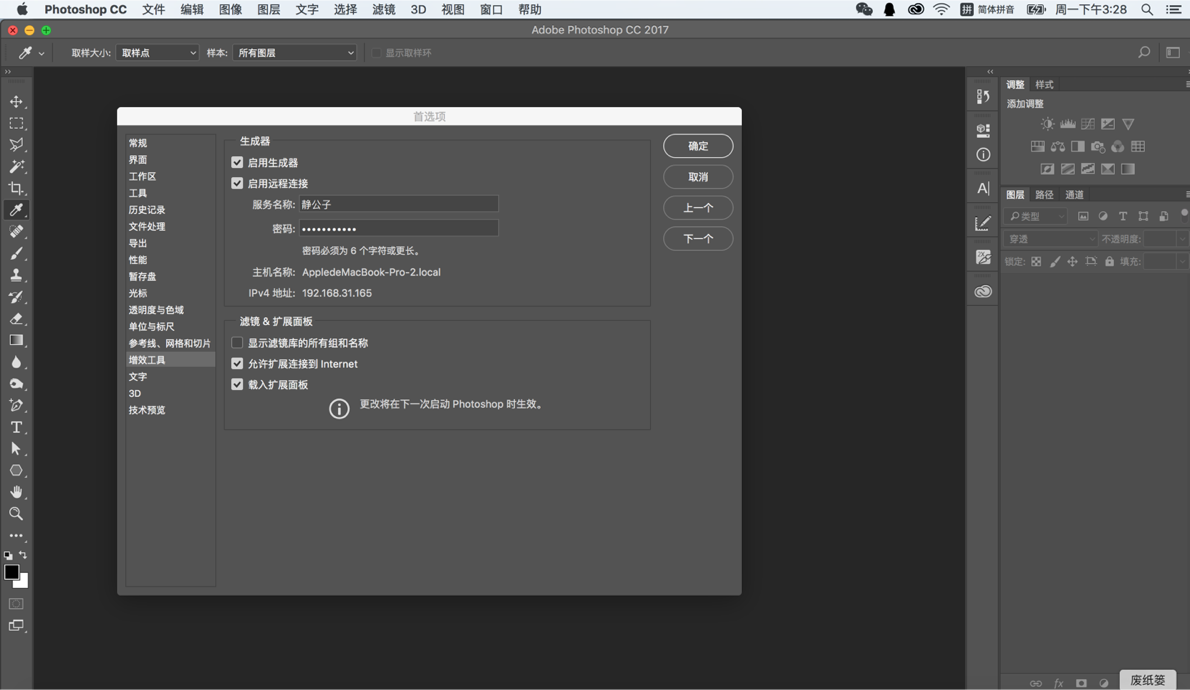Viewport: 1190px width, 690px height.
Task: Change screen mode icon
Action: 16,625
